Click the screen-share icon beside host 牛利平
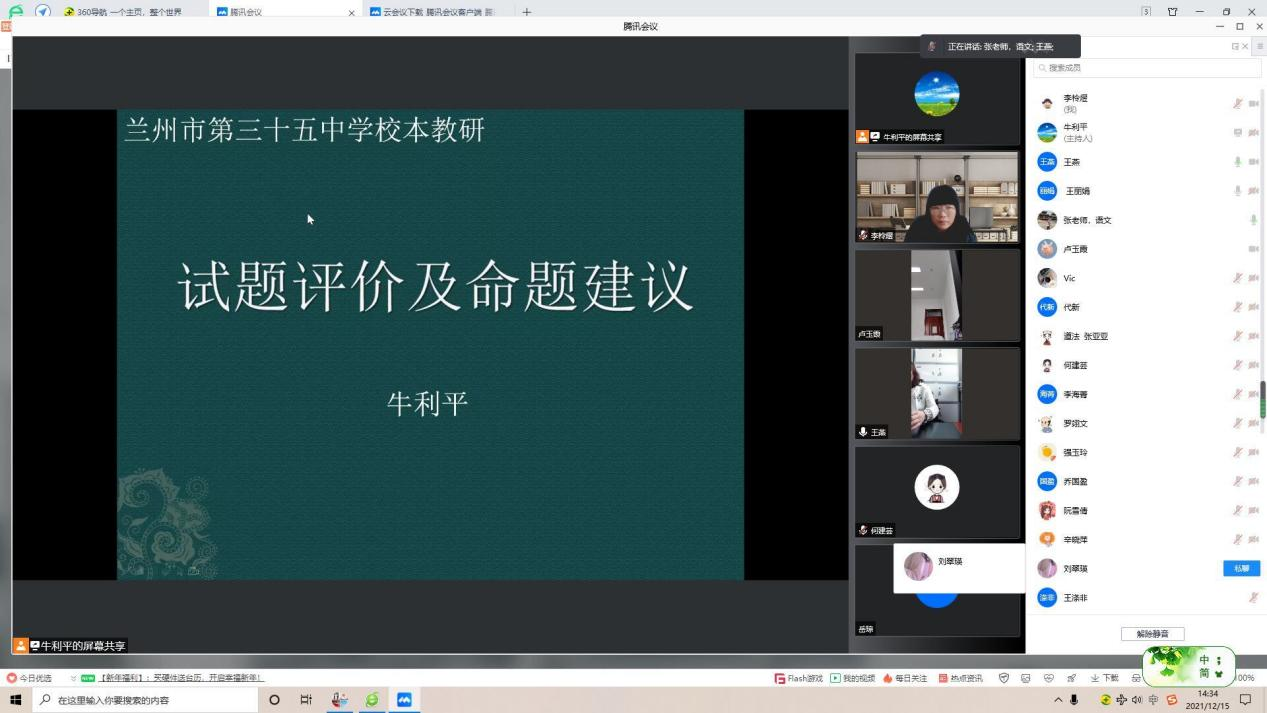Viewport: 1267px width, 713px height. click(1238, 132)
